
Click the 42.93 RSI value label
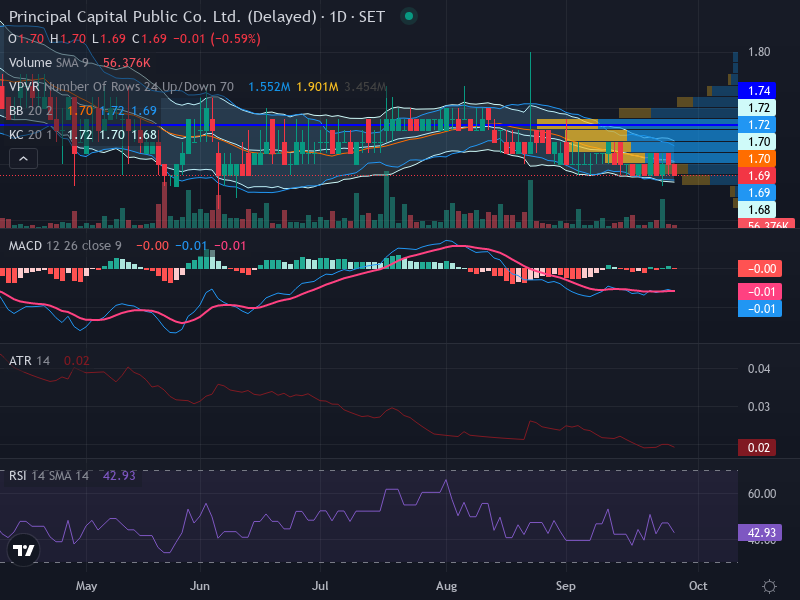point(760,533)
